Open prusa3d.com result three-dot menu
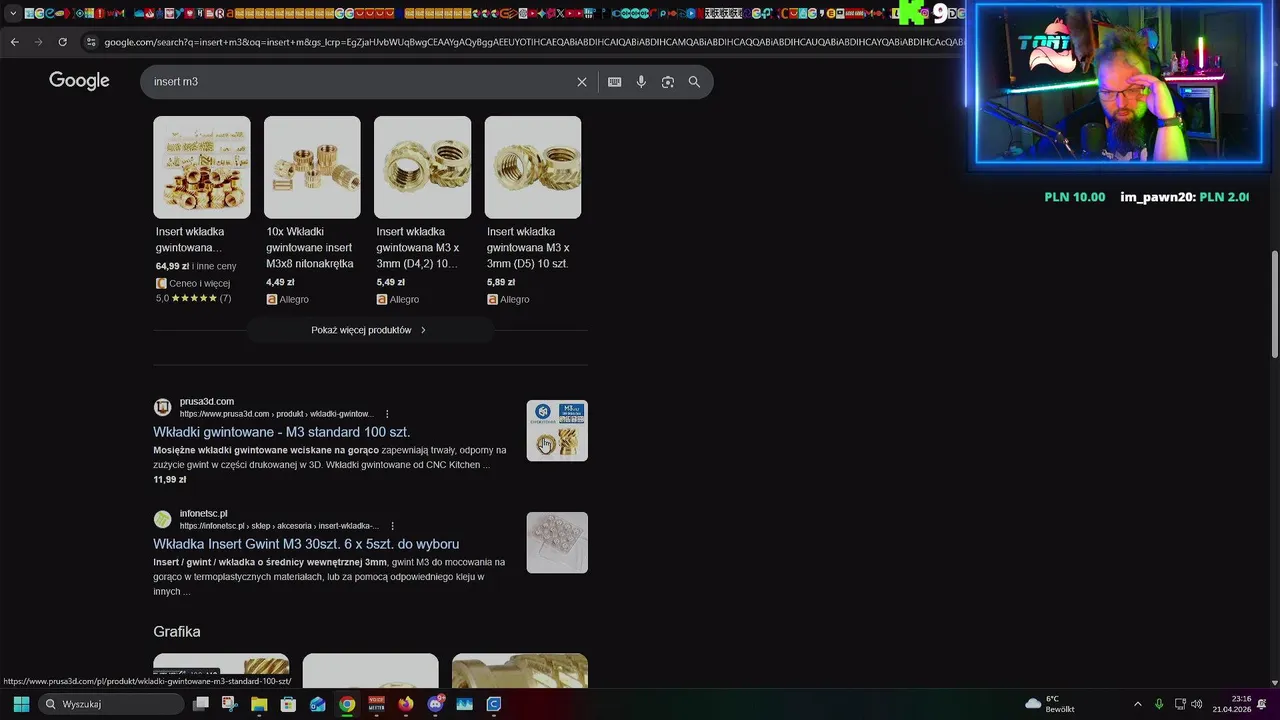The height and width of the screenshot is (720, 1280). coord(387,414)
